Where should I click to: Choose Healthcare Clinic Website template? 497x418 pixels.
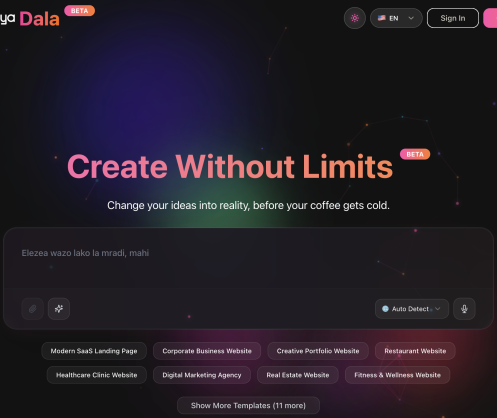tap(97, 375)
